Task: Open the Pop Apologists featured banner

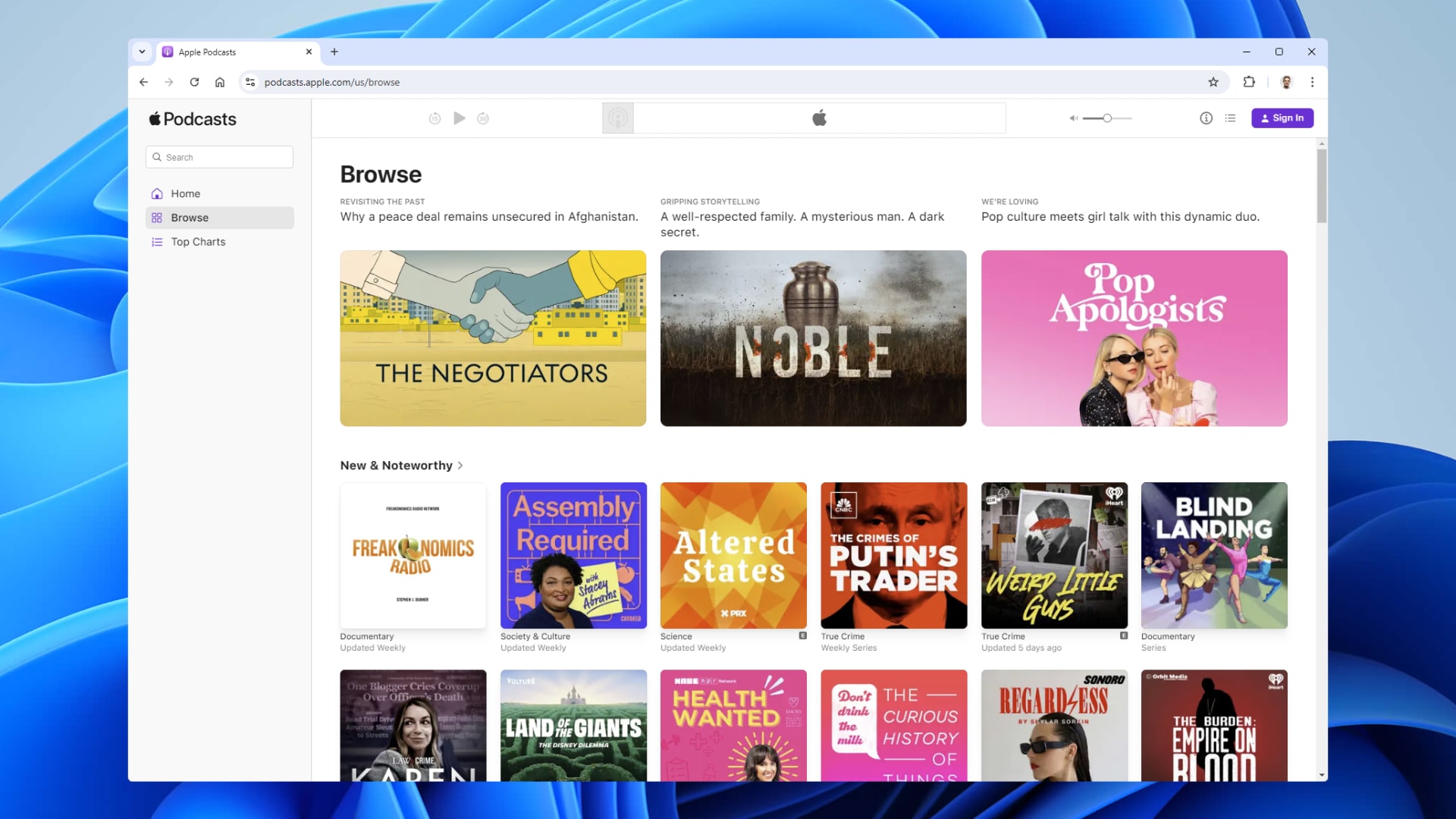Action: point(1134,338)
